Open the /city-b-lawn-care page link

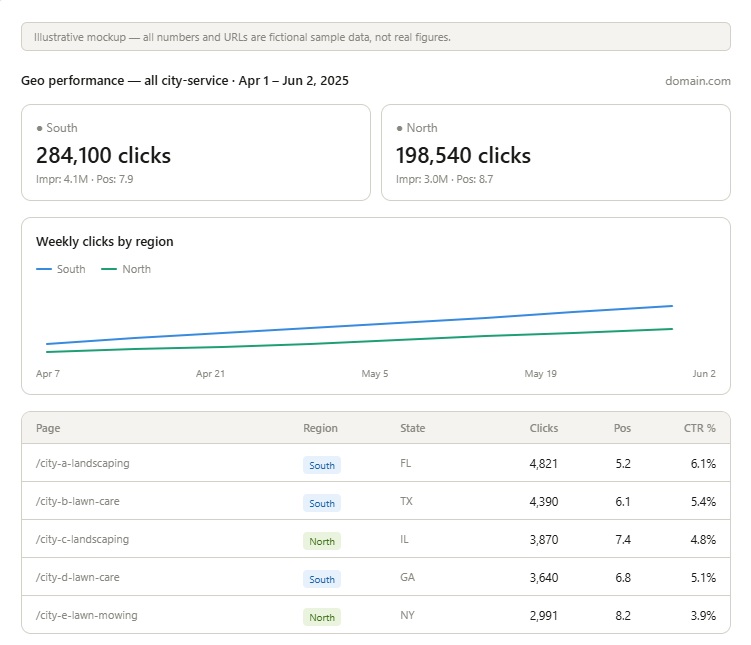coord(78,501)
